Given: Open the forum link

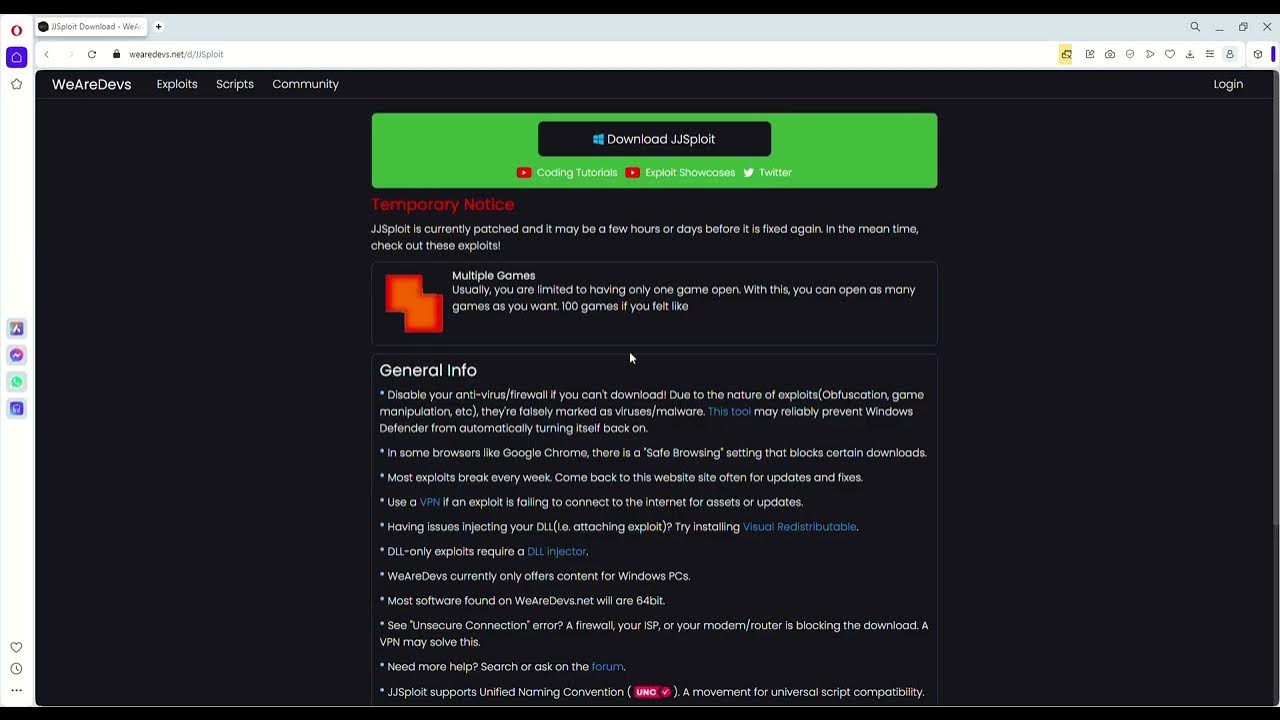Looking at the screenshot, I should coord(607,666).
